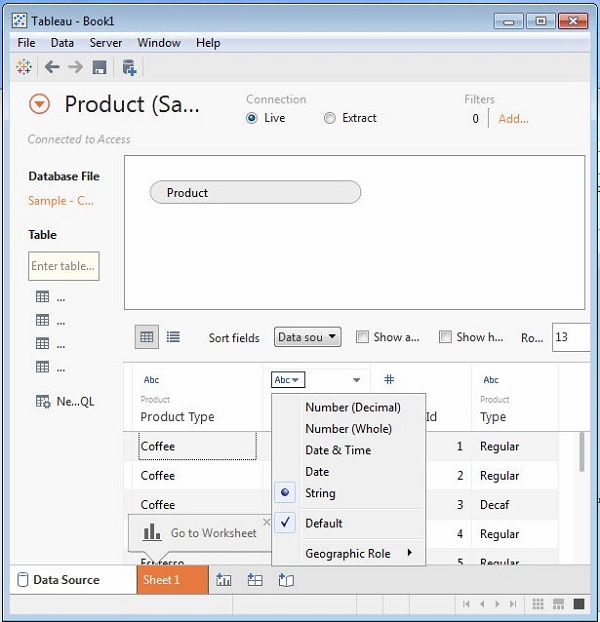The width and height of the screenshot is (600, 622).
Task: Click the New Custom SQL icon
Action: [43, 402]
